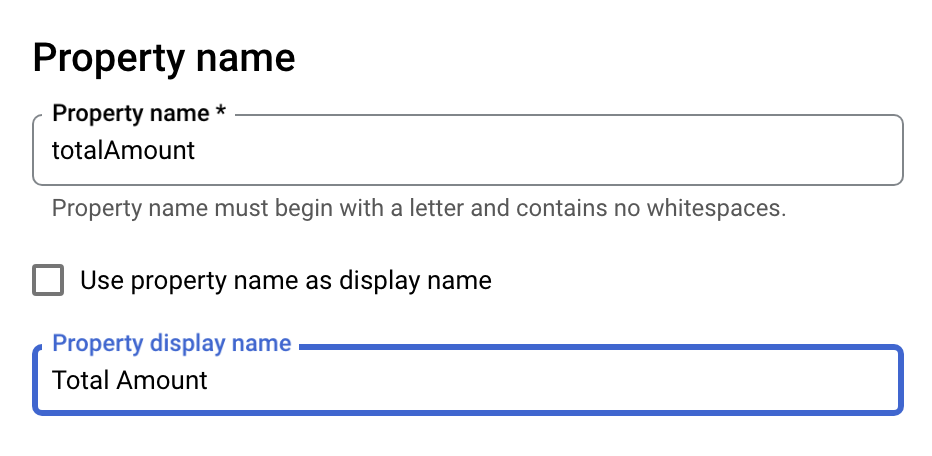Screen dimensions: 932x456
Task: Click the 'Total Amount' text value
Action: (130, 380)
